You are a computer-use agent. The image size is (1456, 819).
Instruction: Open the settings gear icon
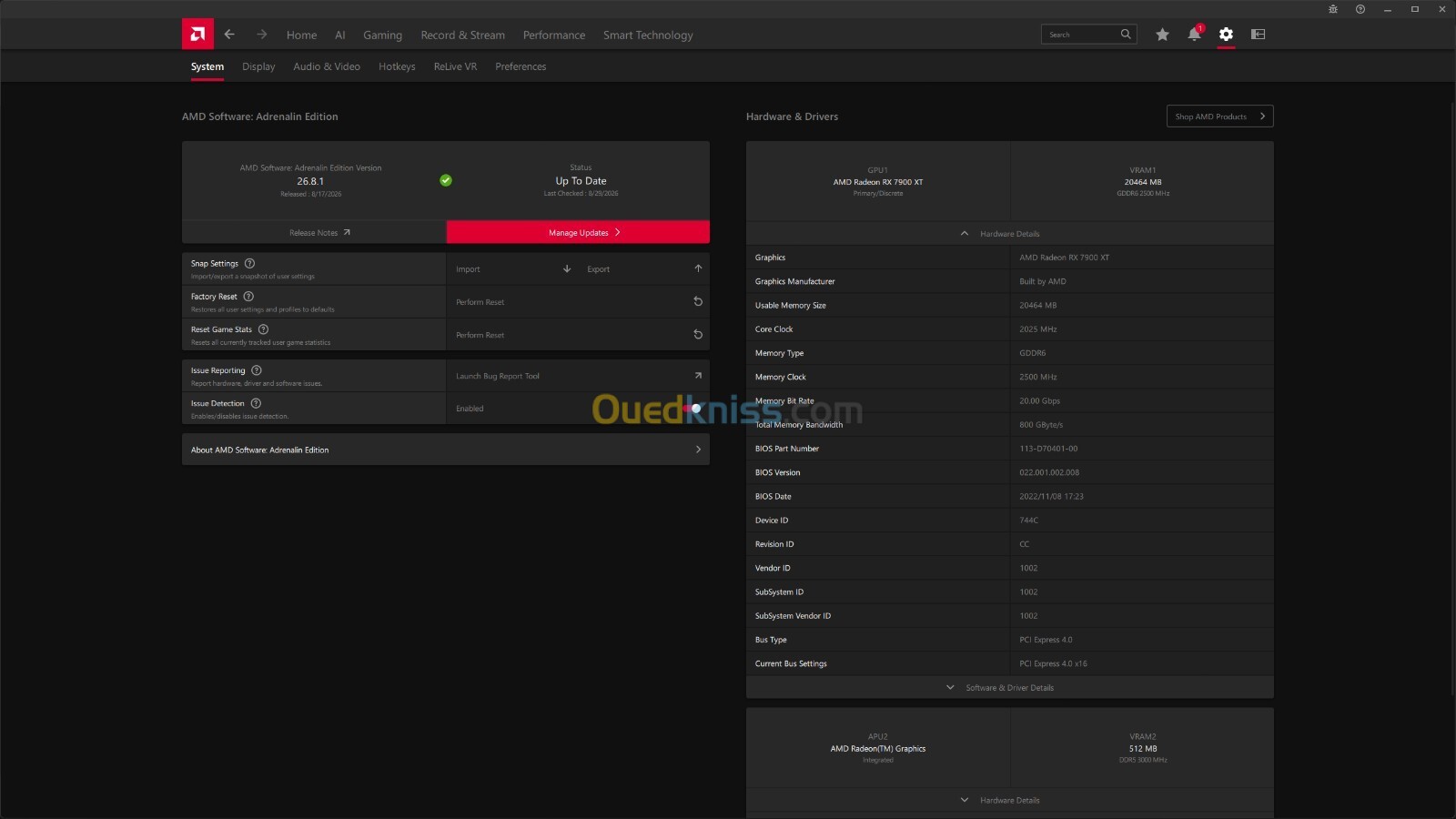1226,35
